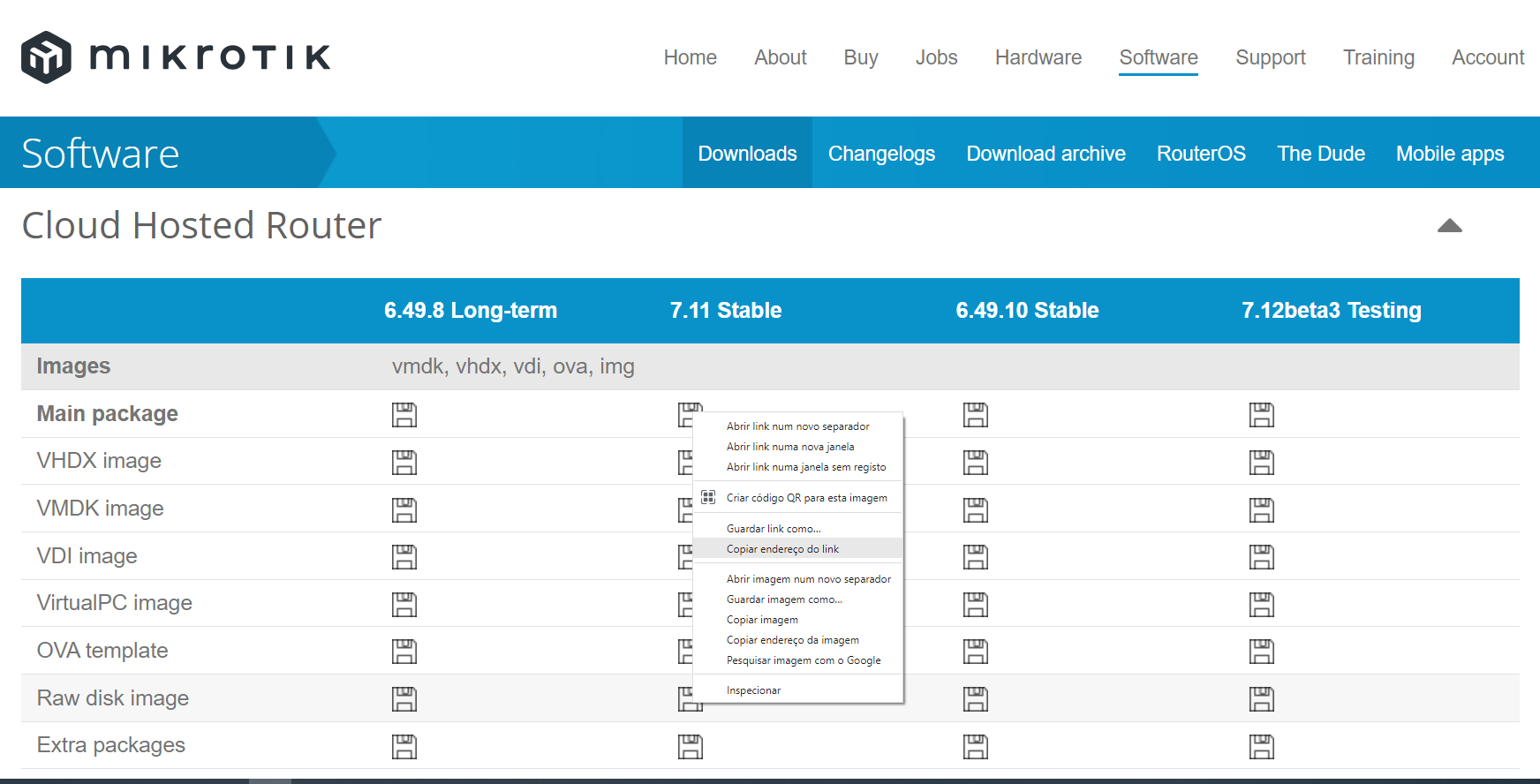Download 6.49.10 Stable Extra packages
This screenshot has width=1540, height=784.
tap(976, 747)
